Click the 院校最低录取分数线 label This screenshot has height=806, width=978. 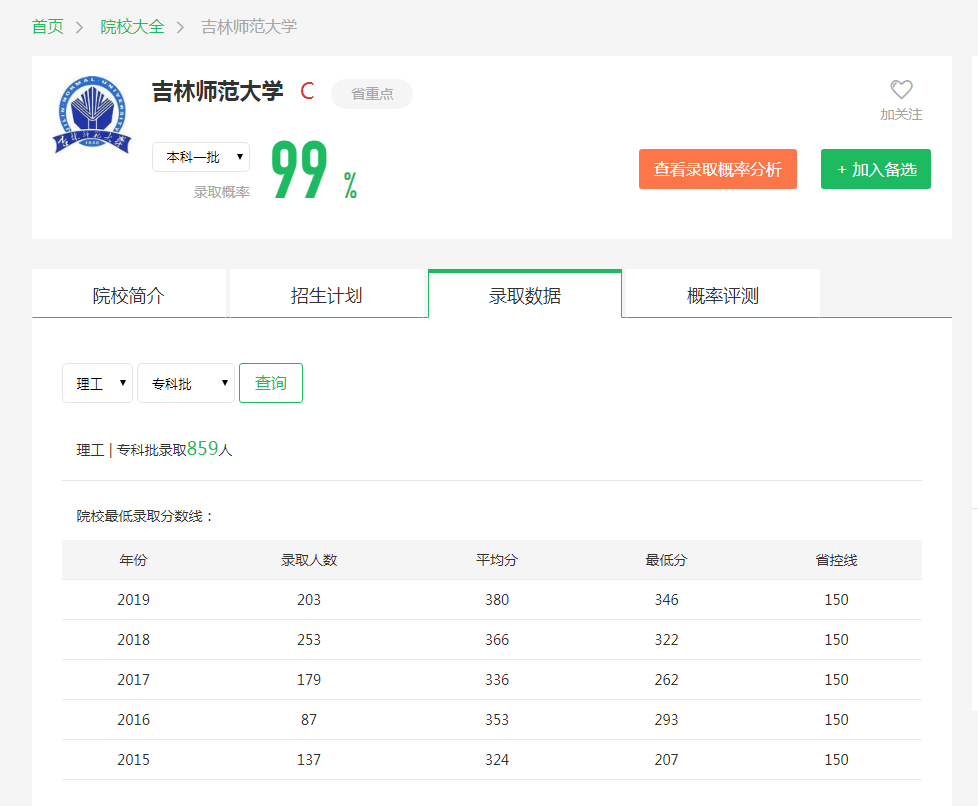coord(145,516)
